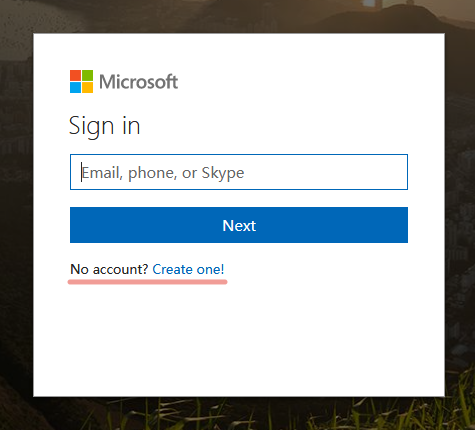Open the "Create one!" link
Image resolution: width=475 pixels, height=430 pixels.
[188, 269]
